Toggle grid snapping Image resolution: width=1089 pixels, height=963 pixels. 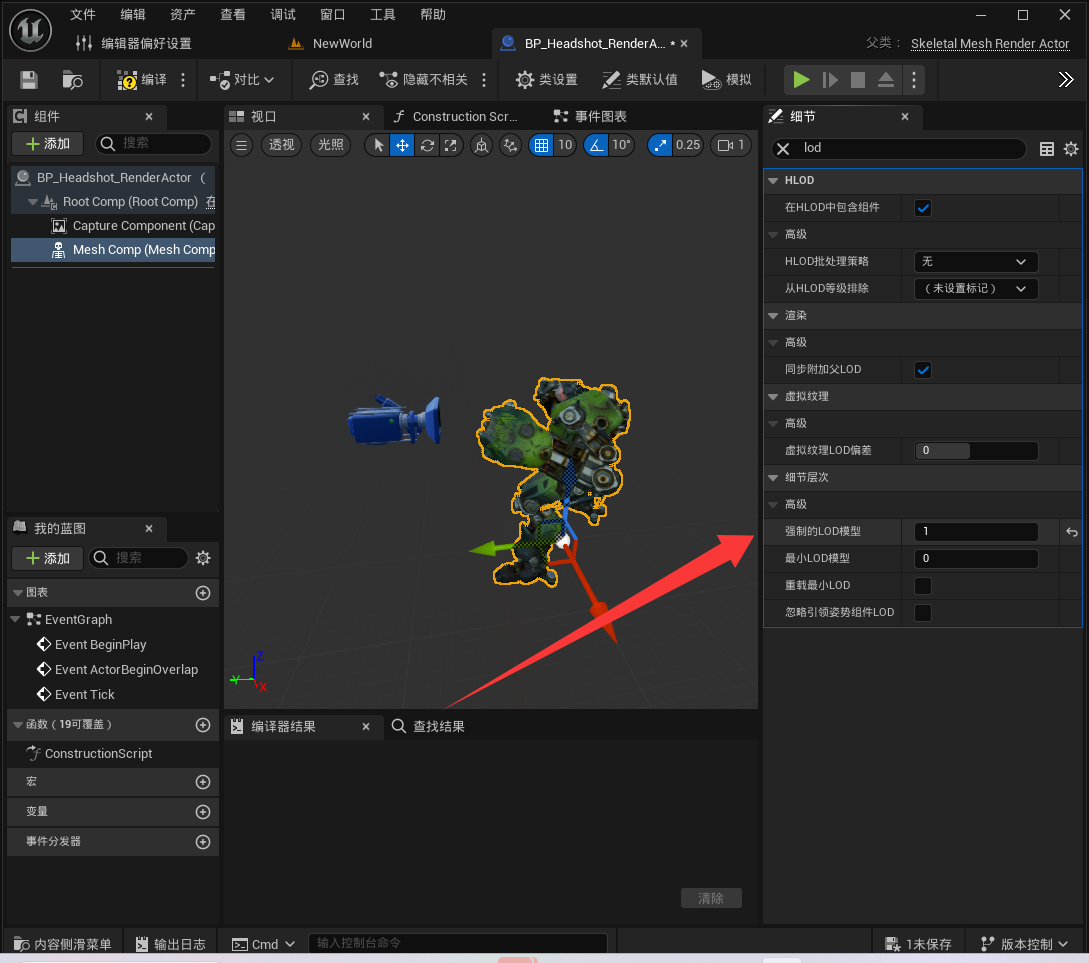541,145
